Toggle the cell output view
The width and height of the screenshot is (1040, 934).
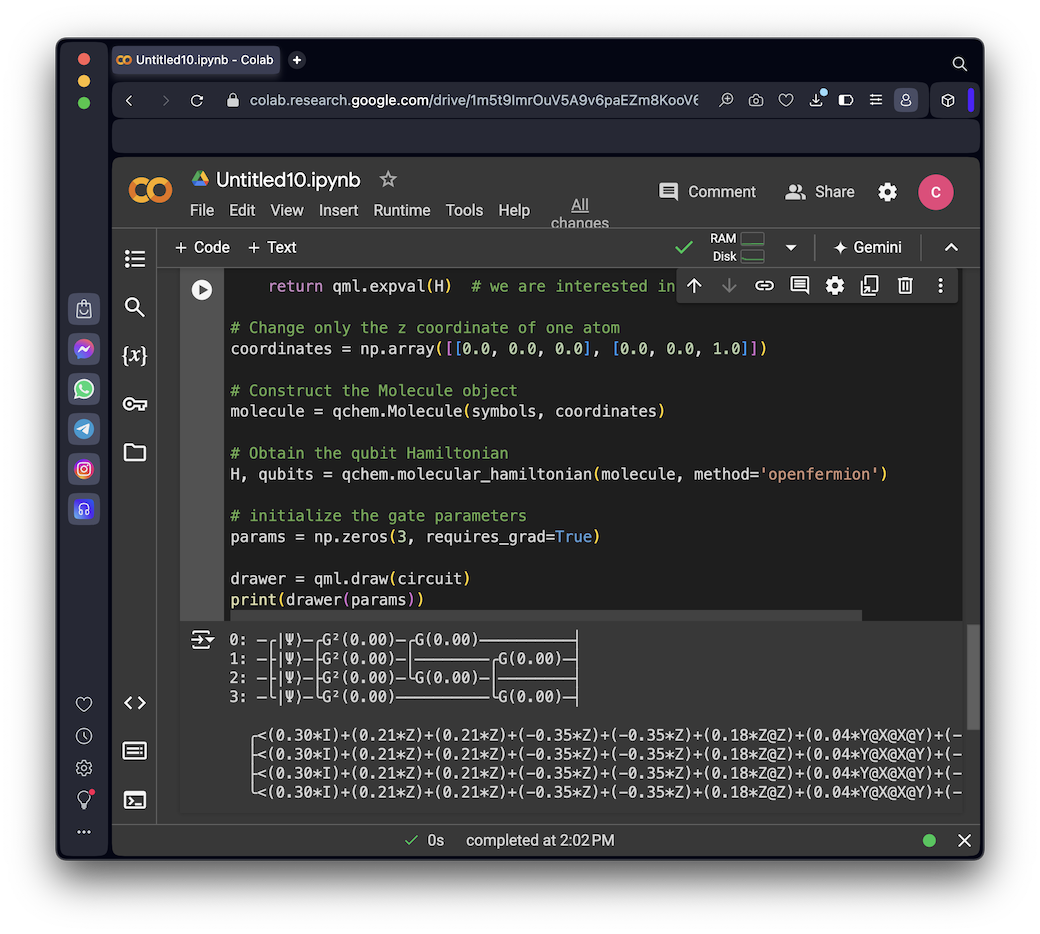coord(202,640)
